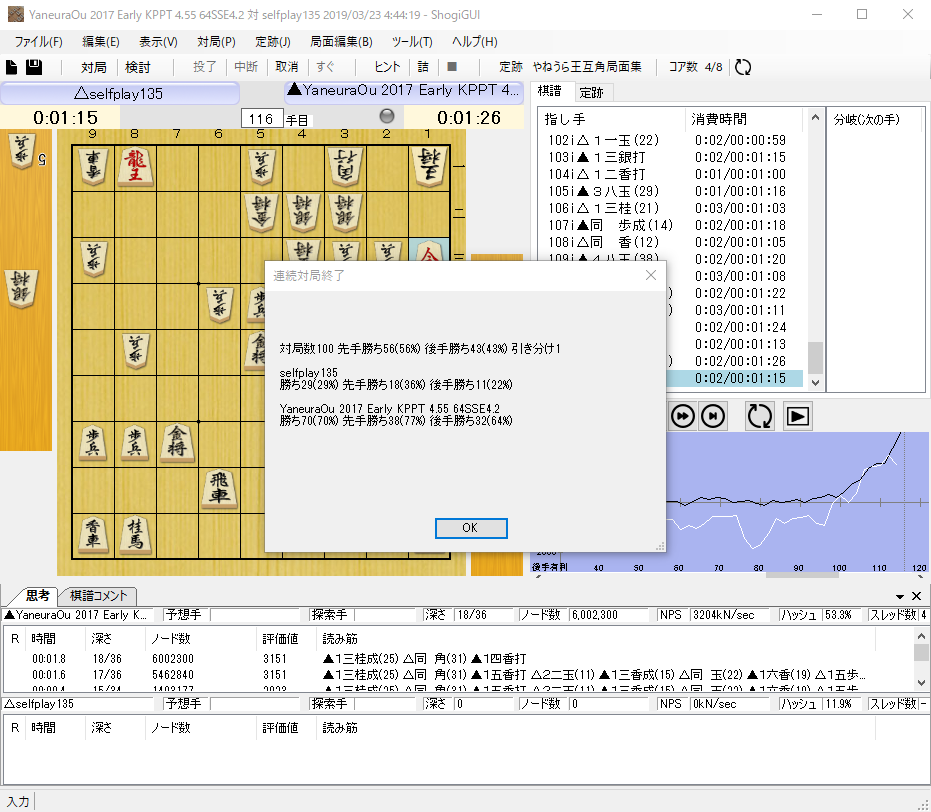The image size is (931, 812).
Task: Open the ファイル(F) menu
Action: [x=39, y=42]
